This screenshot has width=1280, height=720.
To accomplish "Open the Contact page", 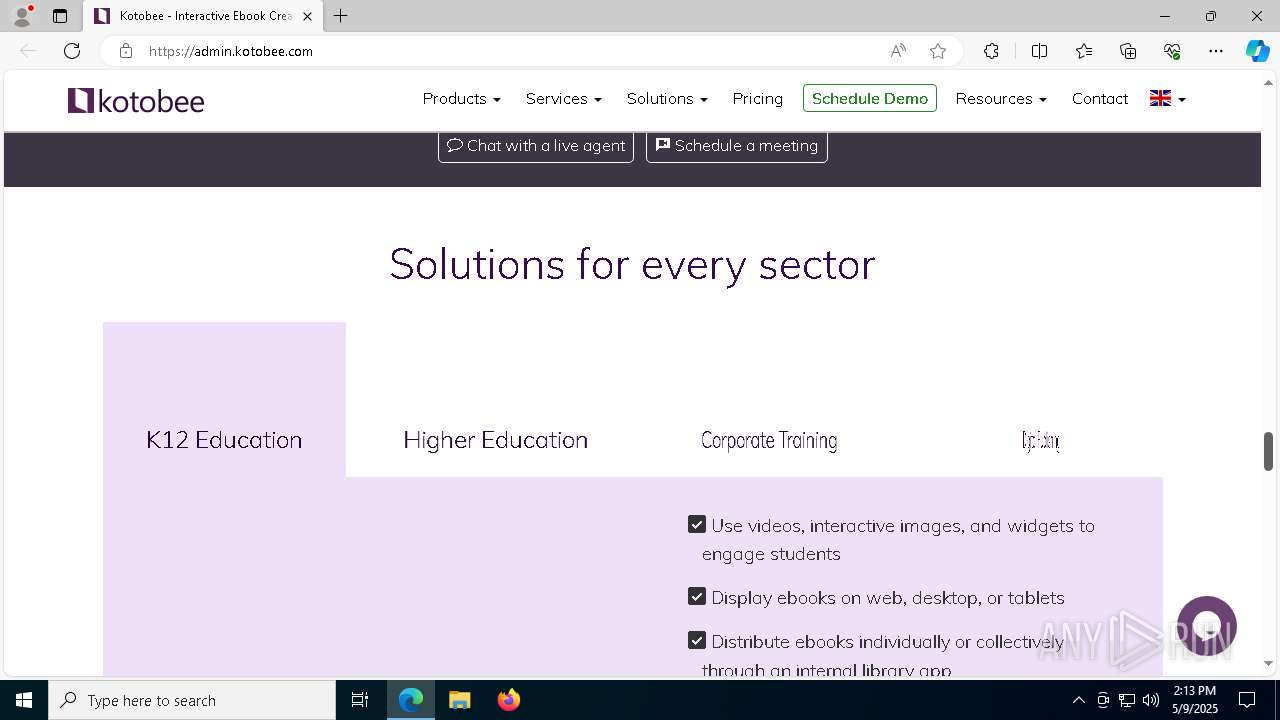I will pos(1100,98).
